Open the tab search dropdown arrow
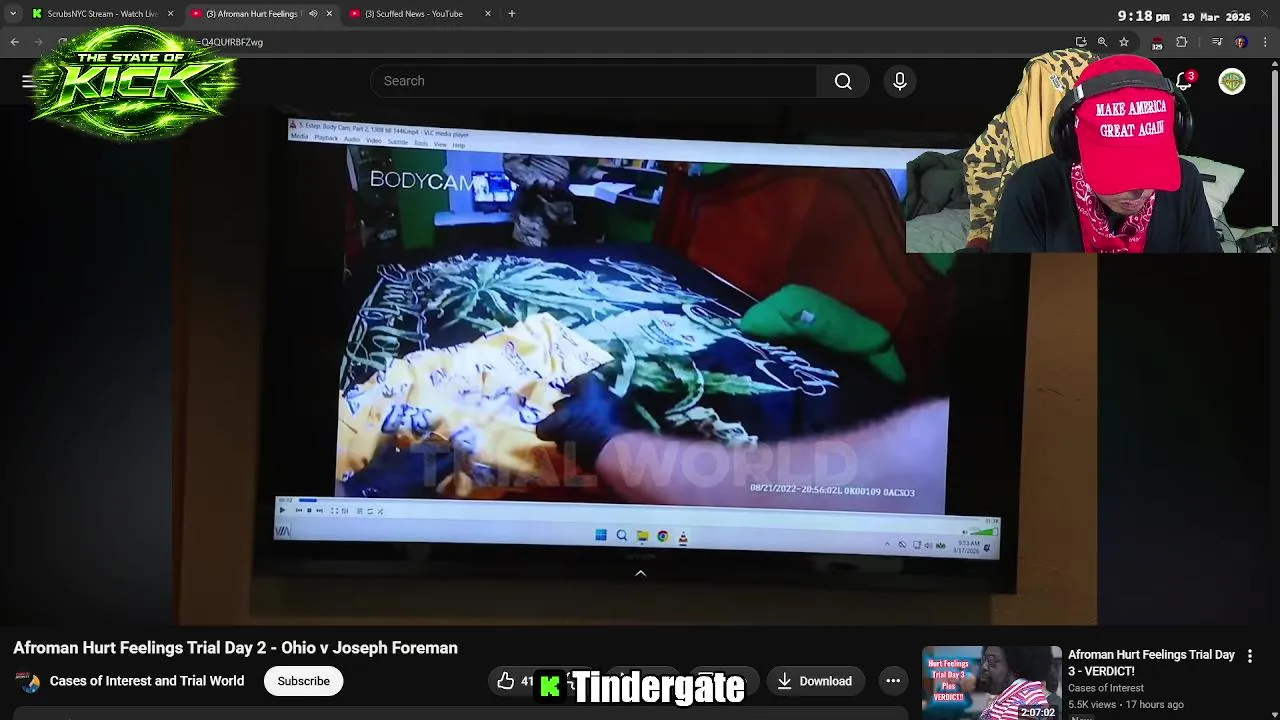 pyautogui.click(x=13, y=14)
